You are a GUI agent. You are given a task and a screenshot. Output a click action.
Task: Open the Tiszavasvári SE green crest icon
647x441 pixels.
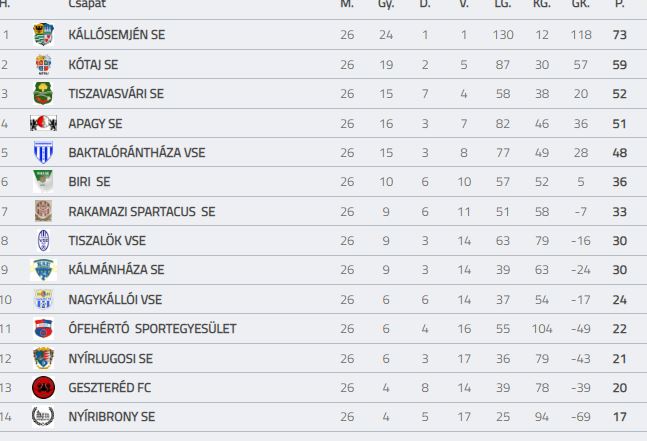(43, 94)
